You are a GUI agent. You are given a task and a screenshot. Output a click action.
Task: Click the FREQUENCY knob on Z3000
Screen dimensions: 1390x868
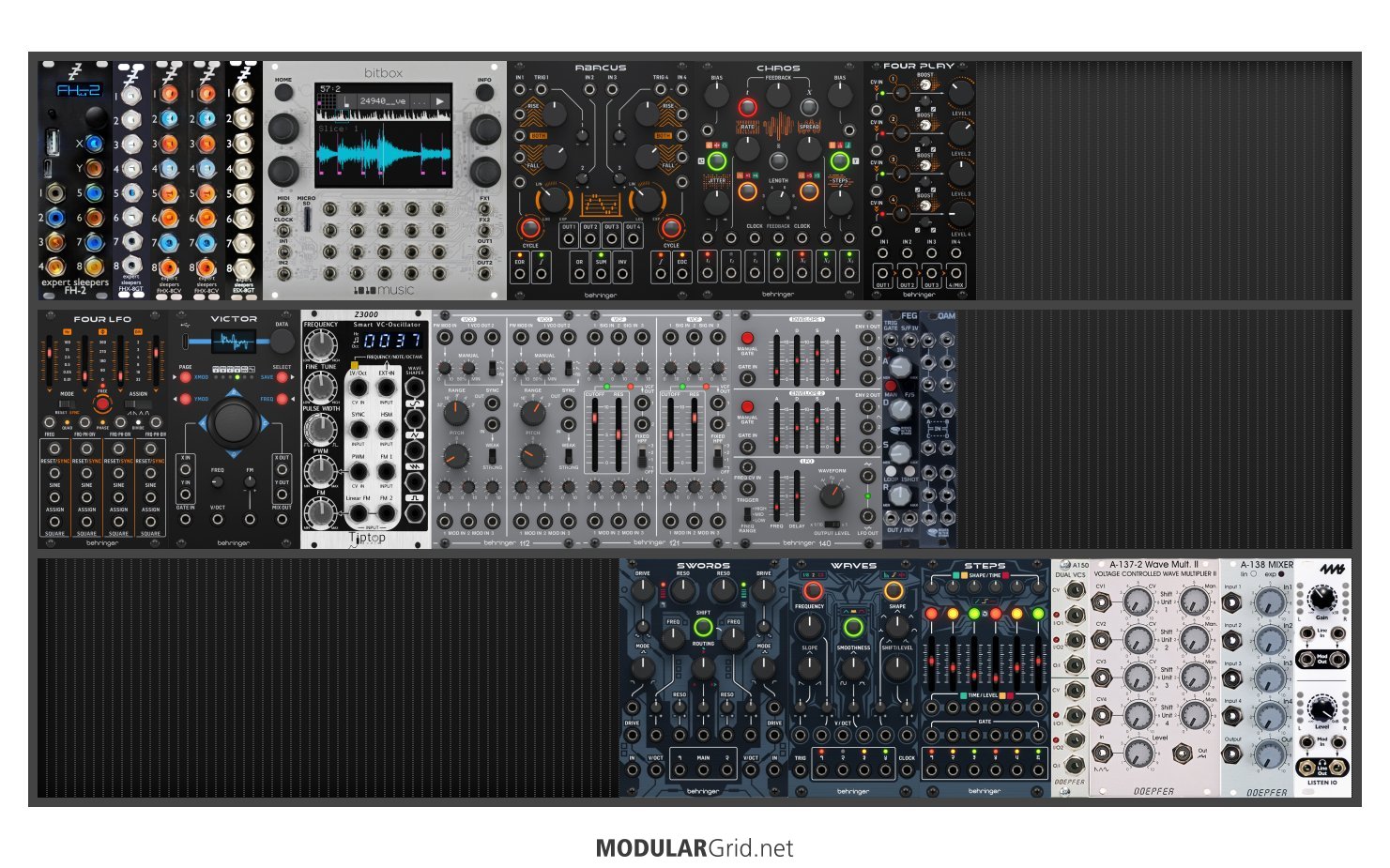[320, 347]
